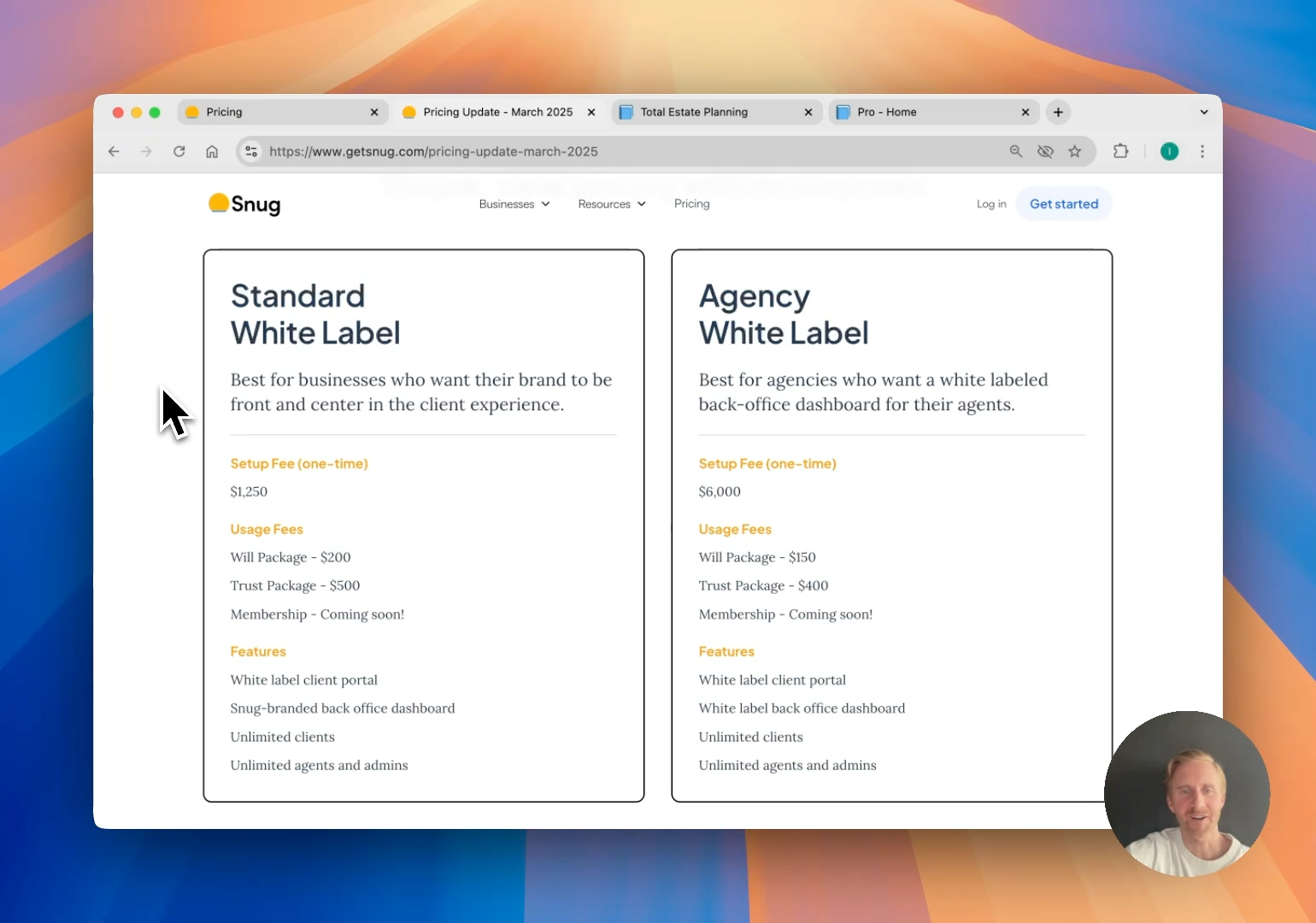Click the green fullscreen window button
Screen dimensions: 1316x923
click(x=155, y=112)
